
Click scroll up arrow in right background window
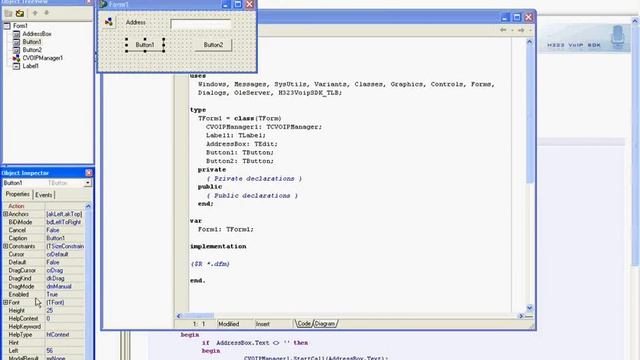pos(635,21)
